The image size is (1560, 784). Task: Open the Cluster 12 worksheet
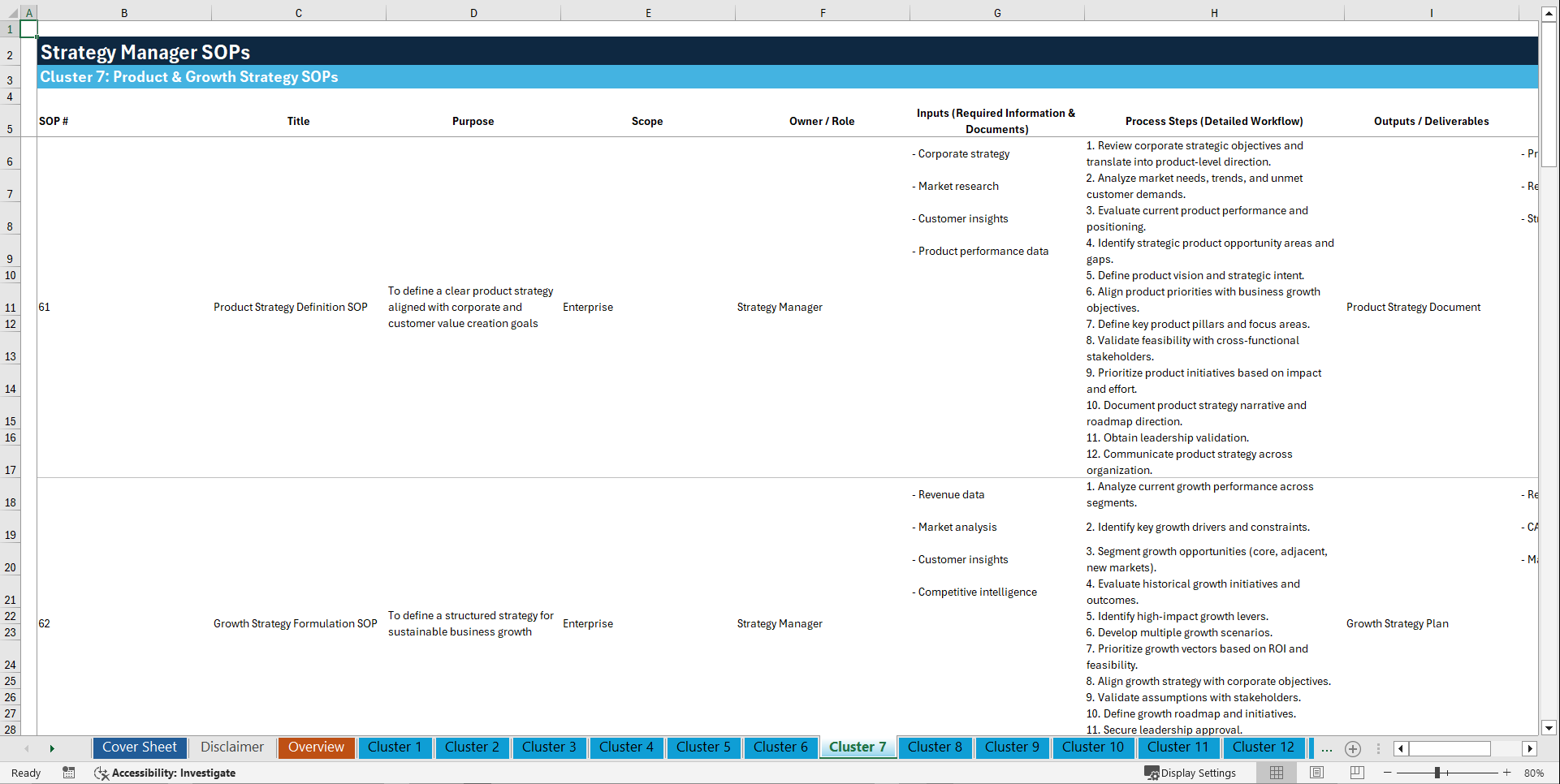click(x=1264, y=747)
